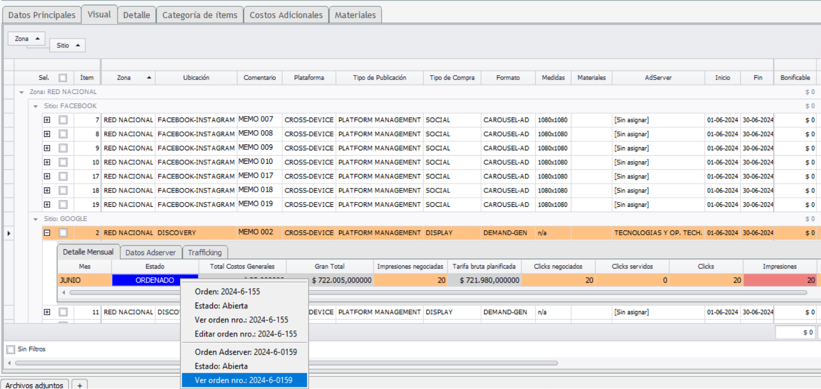Click the Clicks negociados column header
The width and height of the screenshot is (821, 389).
[x=559, y=266]
